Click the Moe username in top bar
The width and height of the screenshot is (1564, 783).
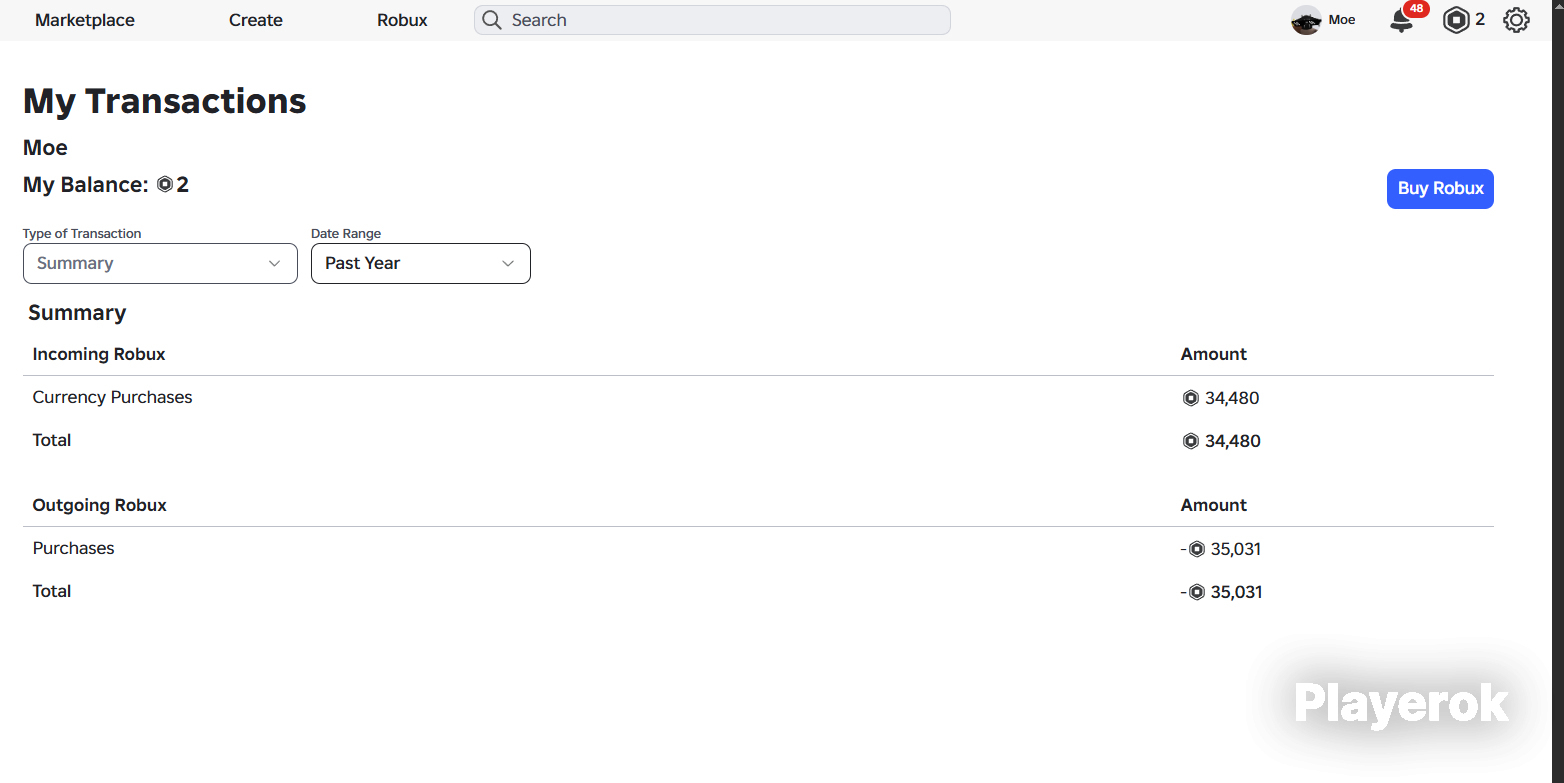[1342, 20]
